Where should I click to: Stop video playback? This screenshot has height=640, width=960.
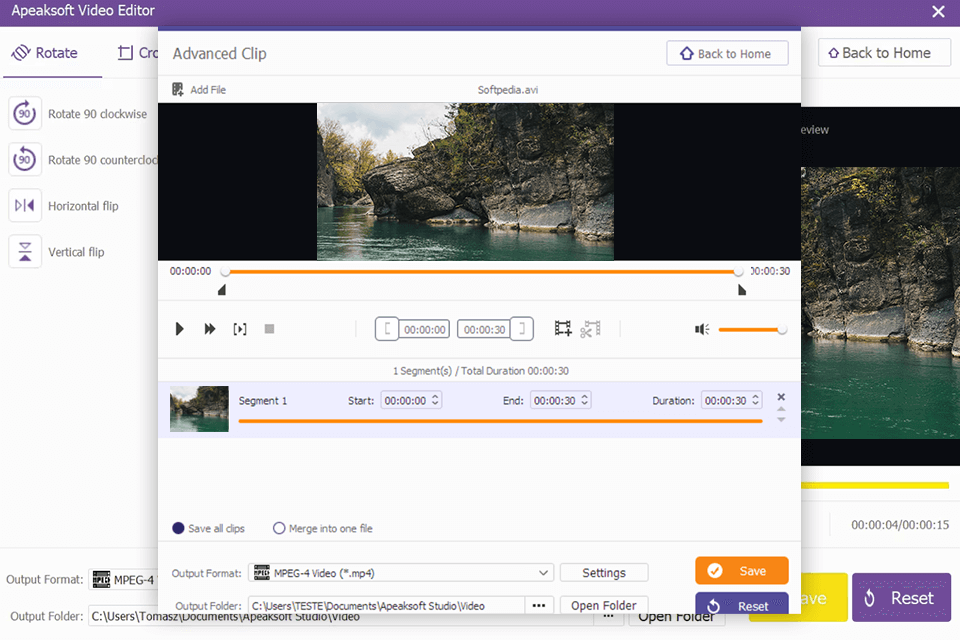(x=269, y=329)
